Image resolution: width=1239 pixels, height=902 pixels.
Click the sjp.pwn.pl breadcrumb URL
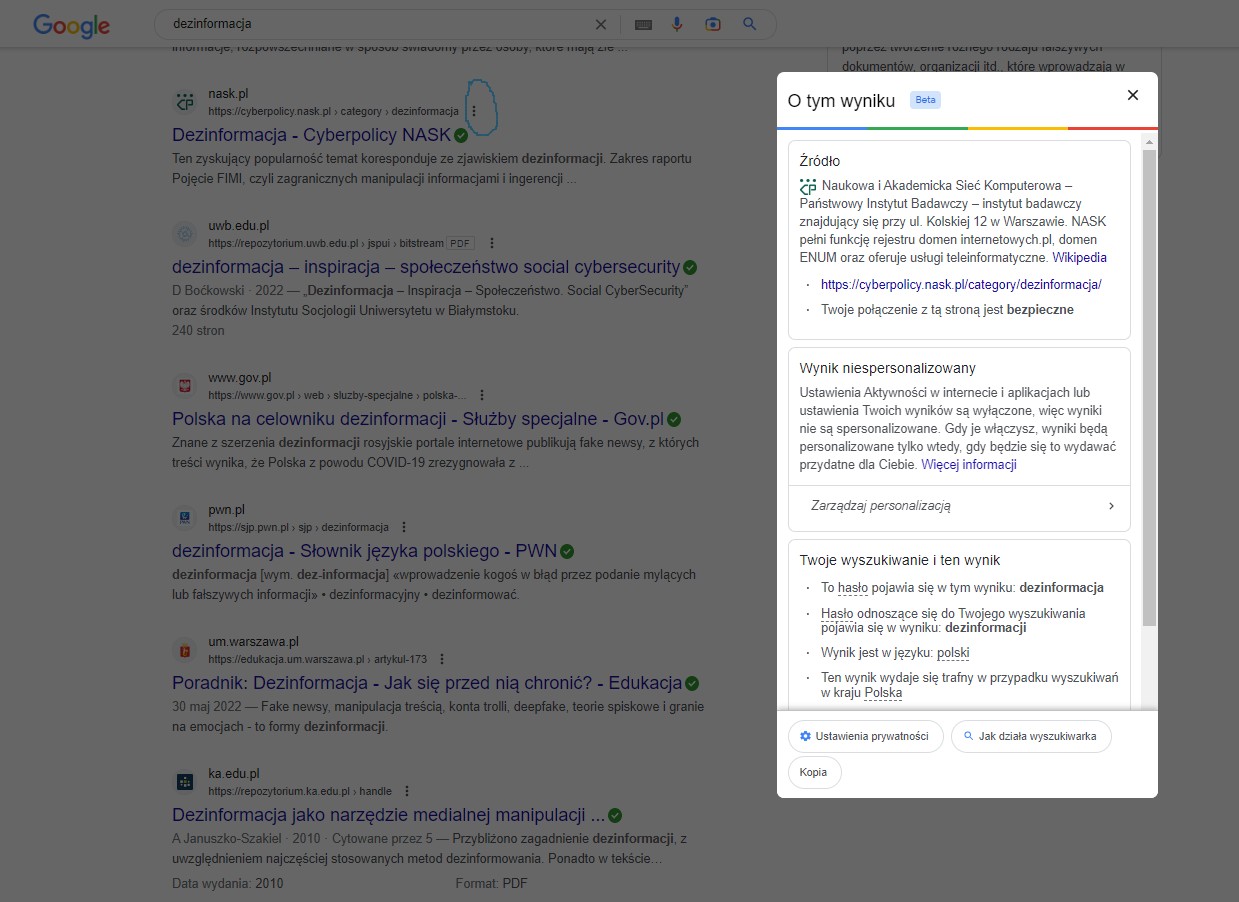coord(298,527)
